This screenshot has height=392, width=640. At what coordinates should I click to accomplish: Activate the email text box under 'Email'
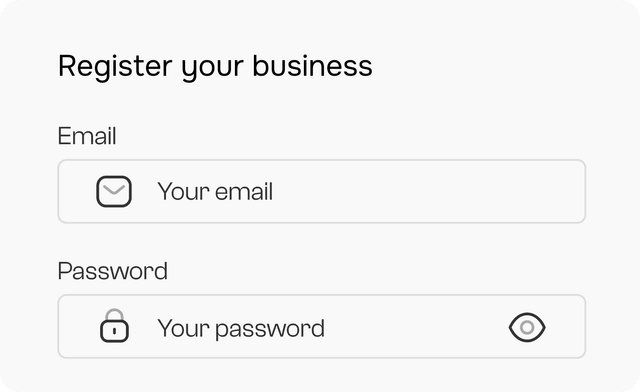(322, 192)
